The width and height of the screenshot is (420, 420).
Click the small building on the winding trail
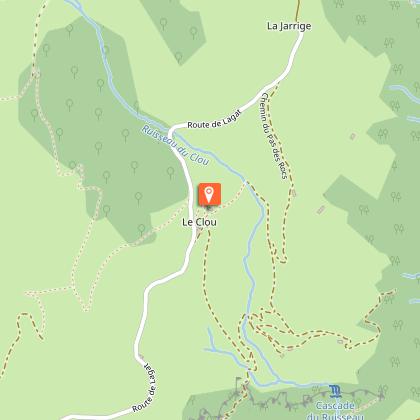pyautogui.click(x=340, y=342)
